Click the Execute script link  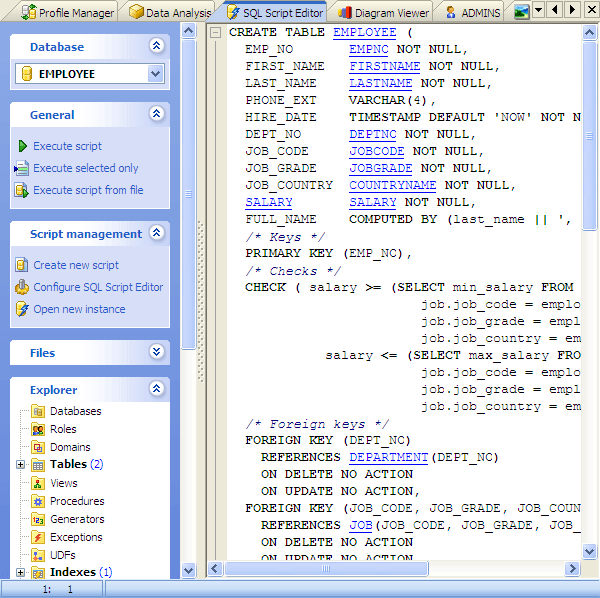(67, 146)
